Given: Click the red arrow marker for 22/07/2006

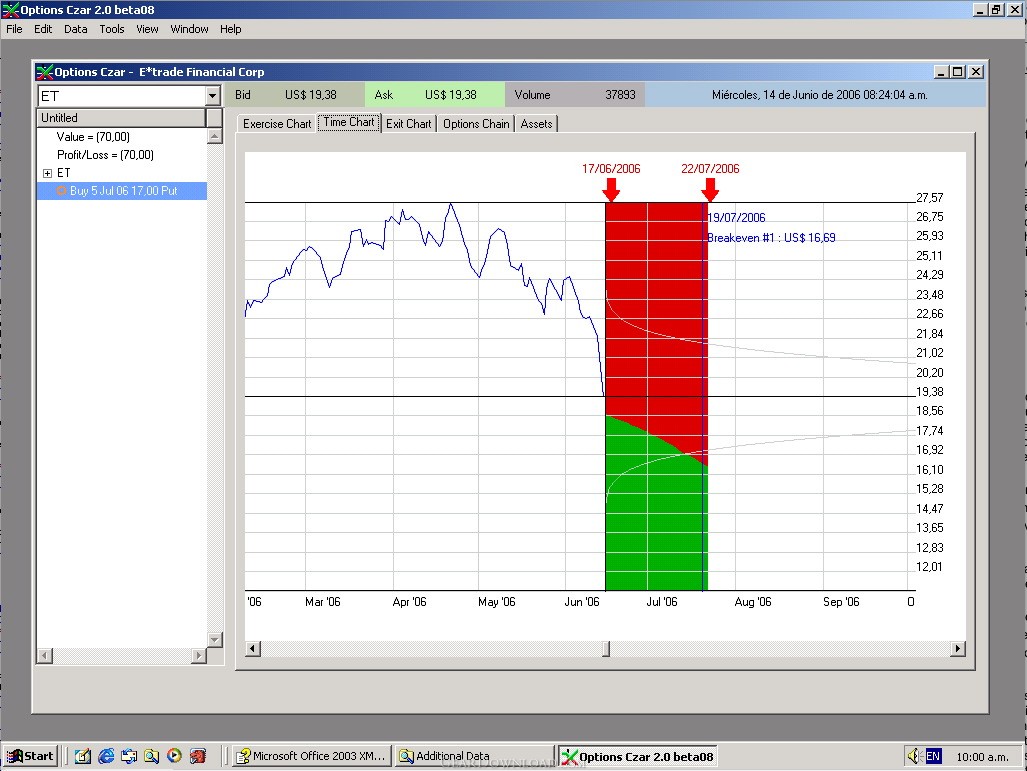Looking at the screenshot, I should pyautogui.click(x=710, y=189).
